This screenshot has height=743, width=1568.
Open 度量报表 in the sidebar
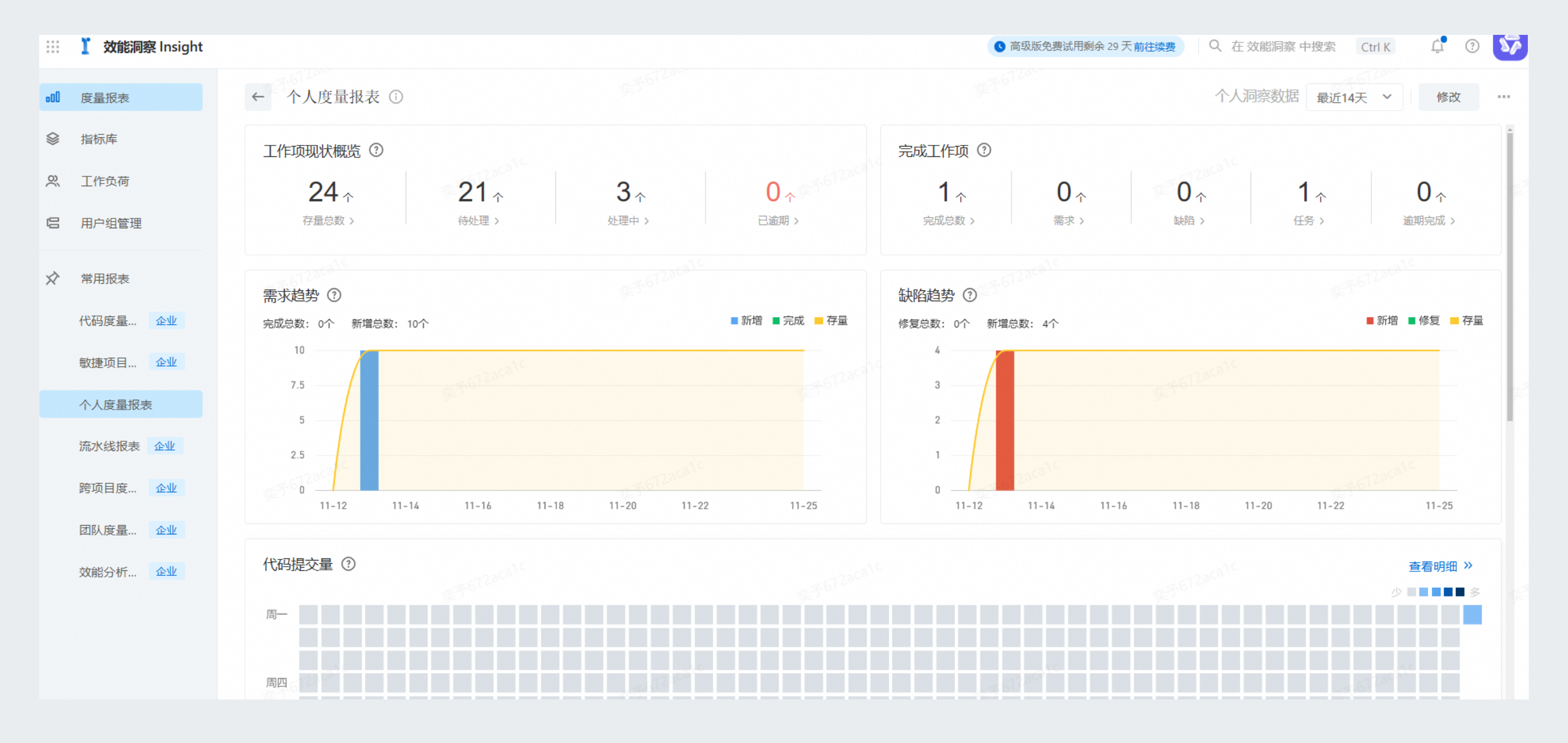(x=121, y=98)
